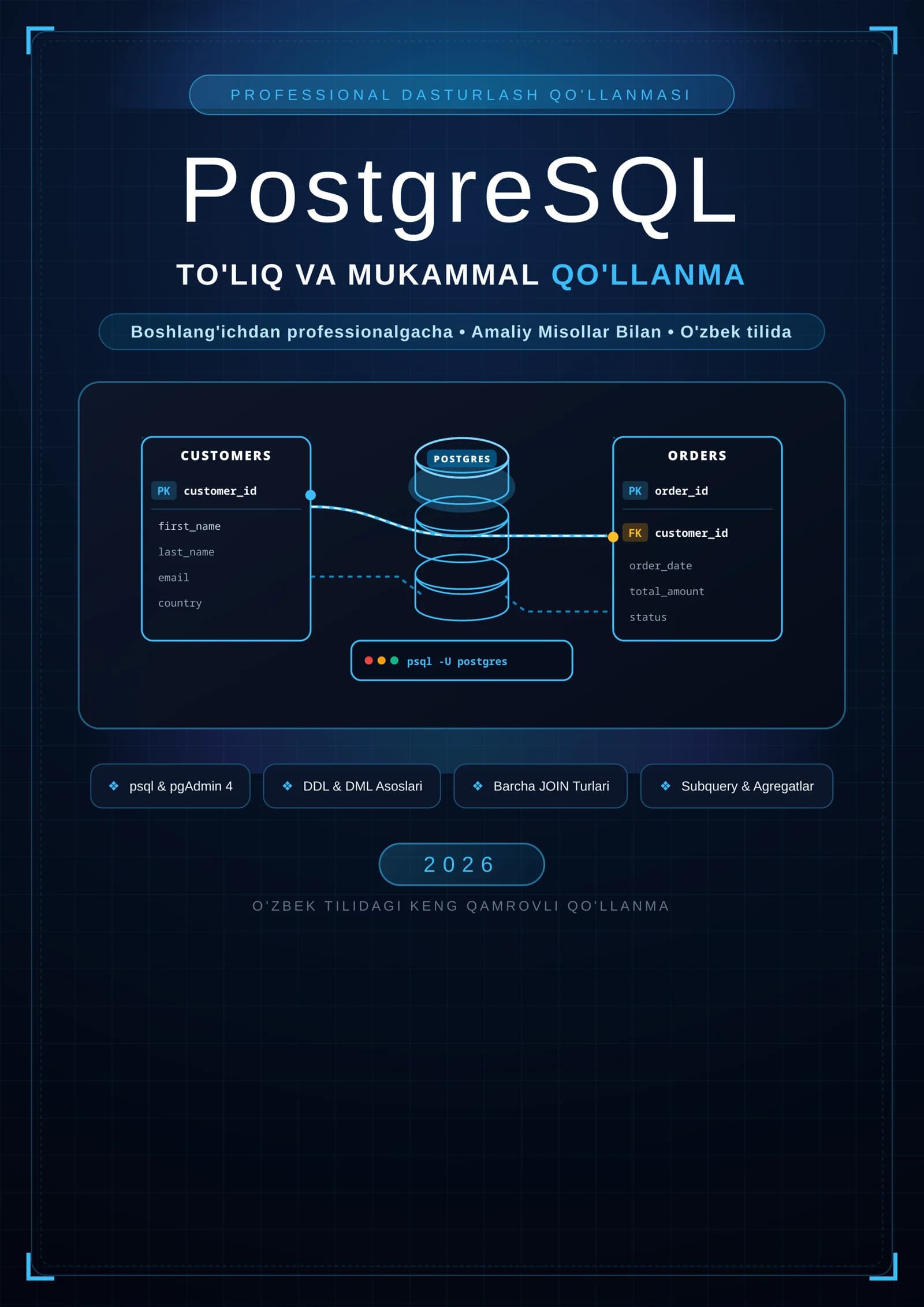Click the 'psql & pgAdmin 4' tag

(170, 786)
